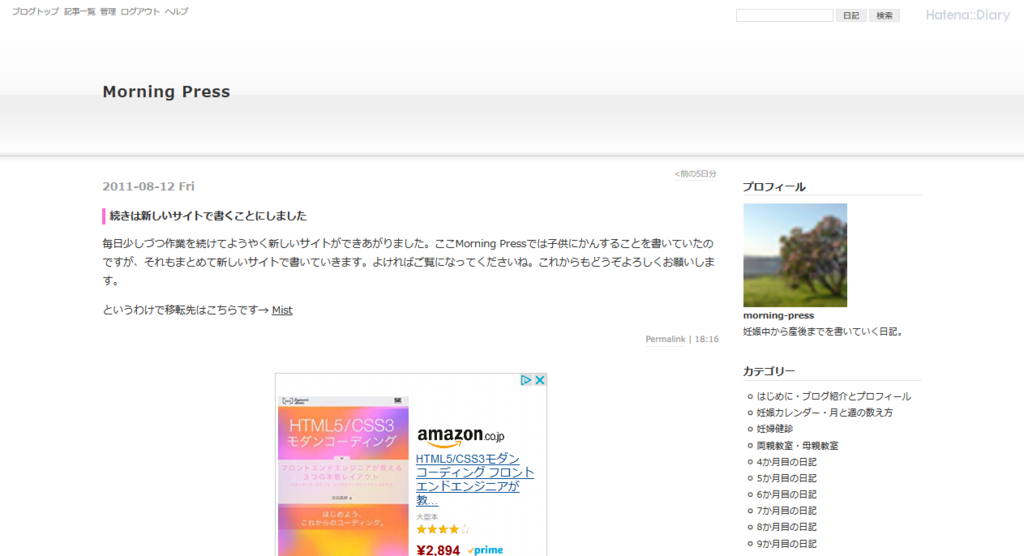Open the 2011-08-12 Fri date heading
Screen dimensions: 1024x556
[148, 186]
